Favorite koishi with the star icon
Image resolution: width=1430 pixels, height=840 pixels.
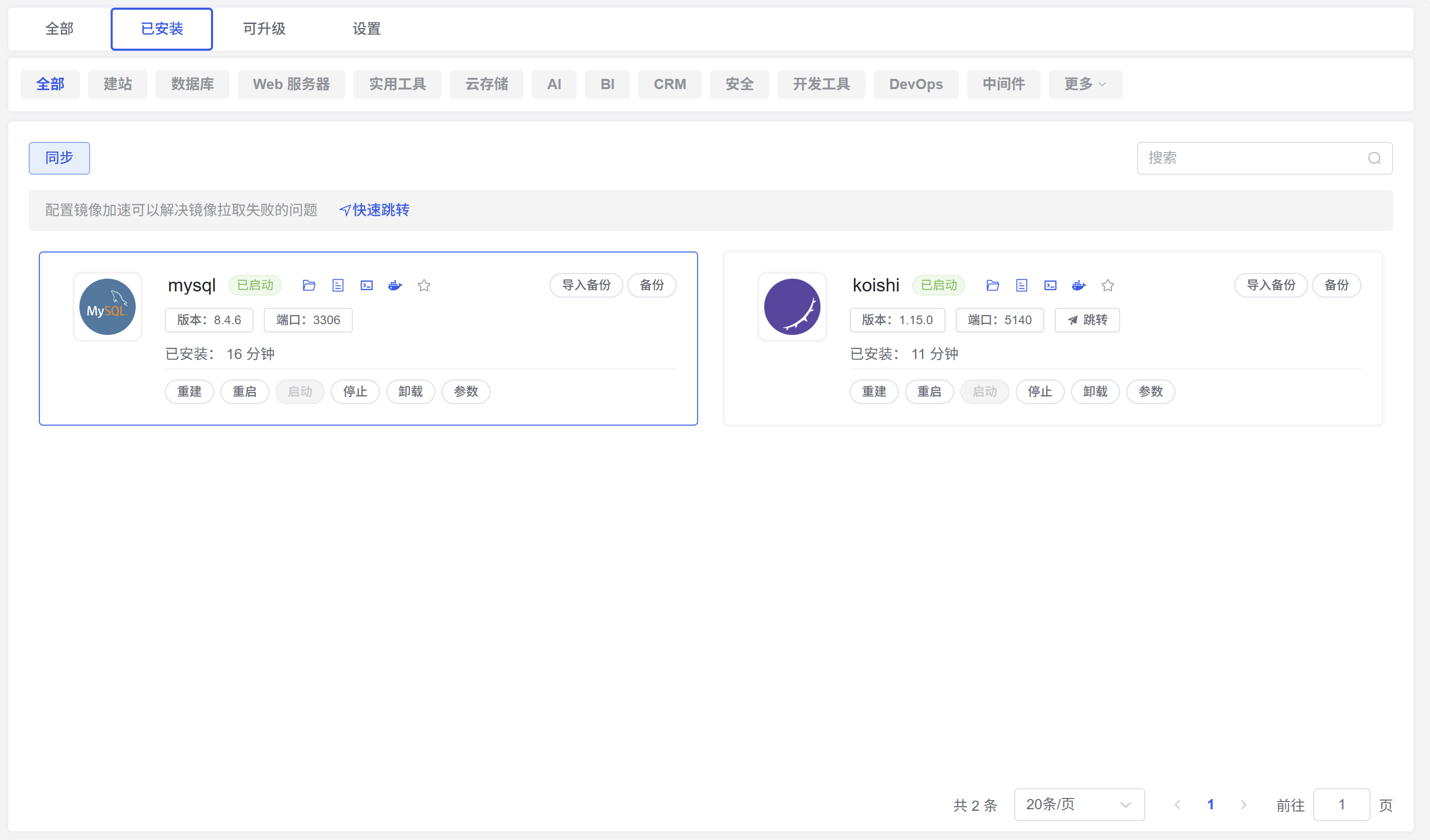coord(1108,285)
